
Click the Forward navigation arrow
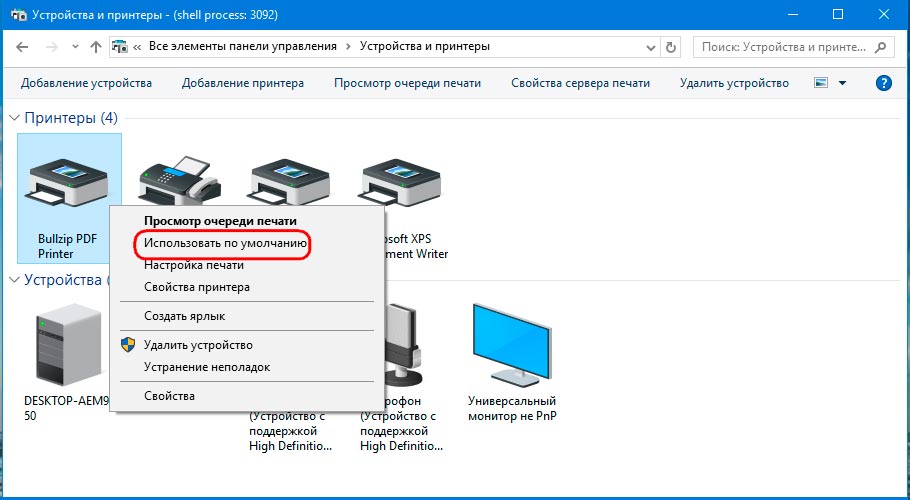click(x=52, y=47)
